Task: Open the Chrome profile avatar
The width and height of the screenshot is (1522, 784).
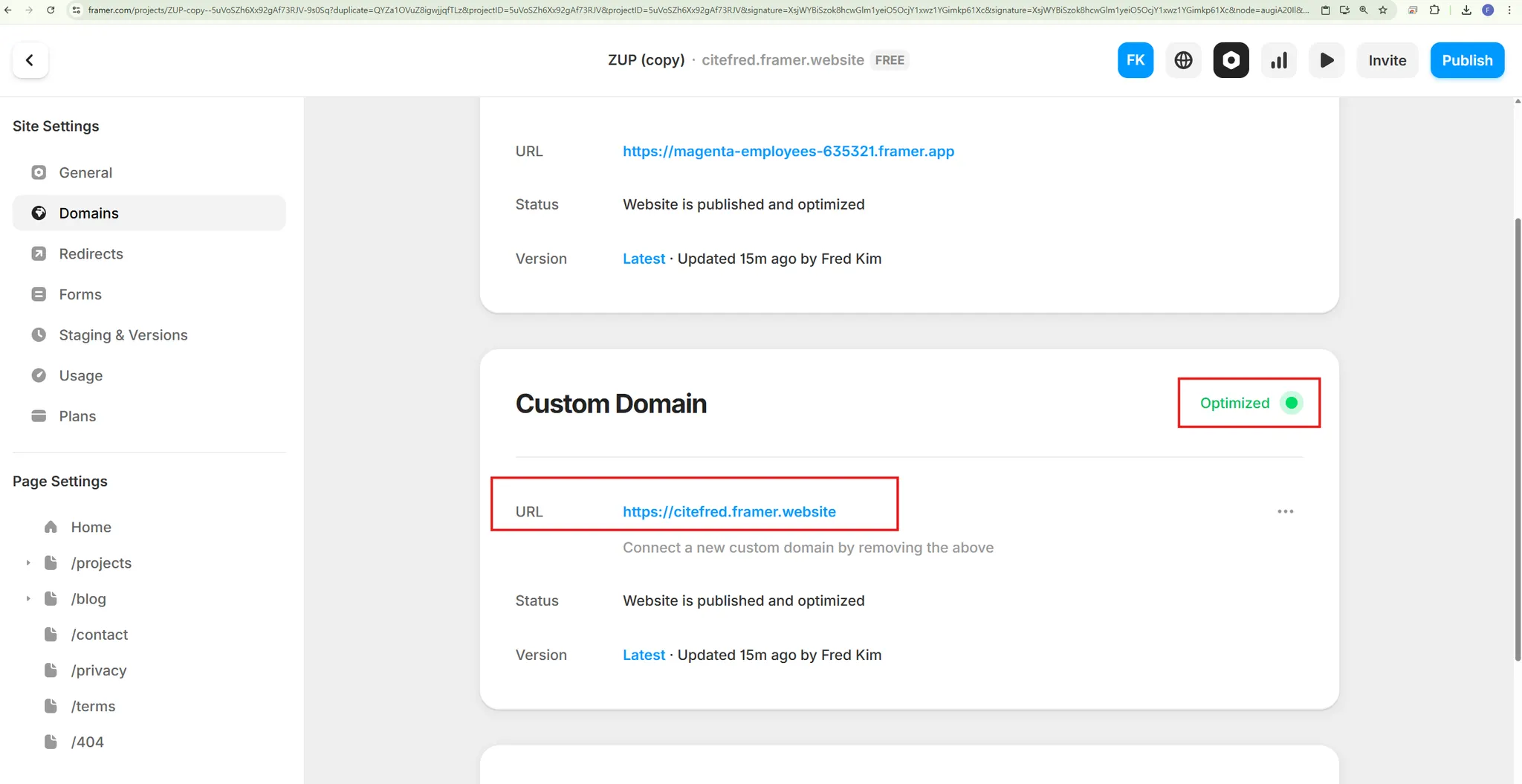Action: point(1488,10)
